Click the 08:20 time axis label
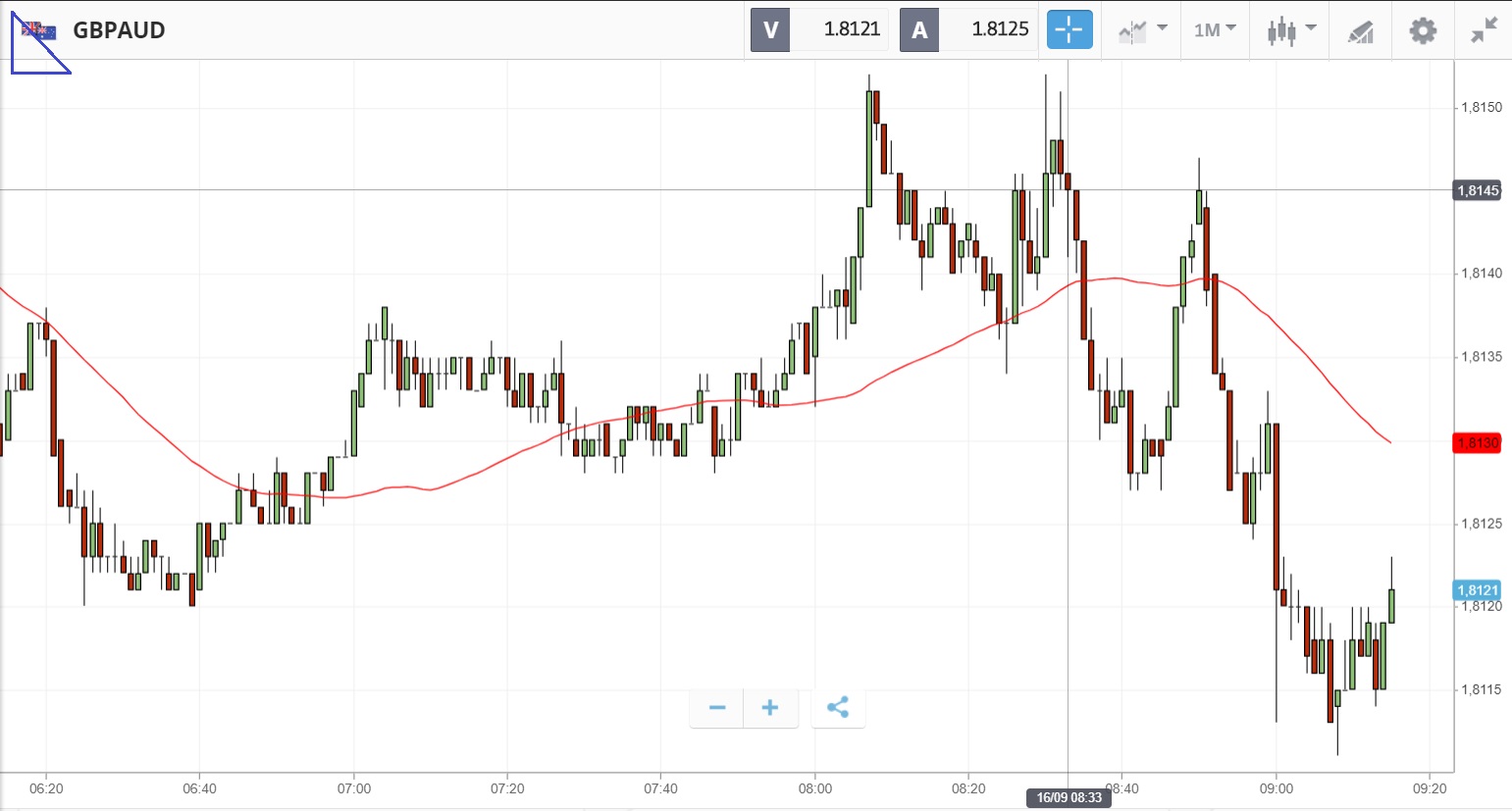The width and height of the screenshot is (1512, 811). [x=968, y=788]
